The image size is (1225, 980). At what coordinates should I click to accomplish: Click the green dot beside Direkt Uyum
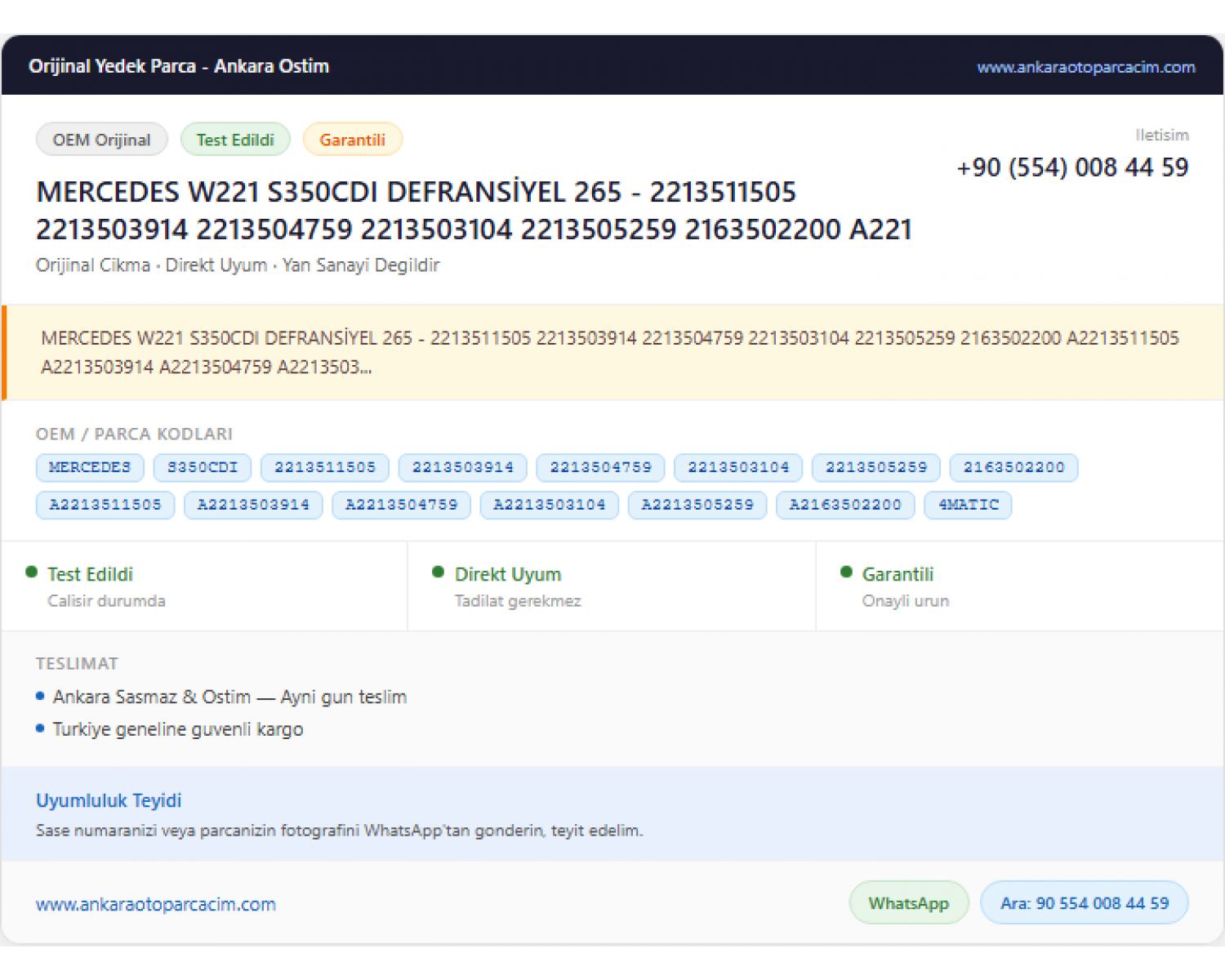(x=439, y=572)
